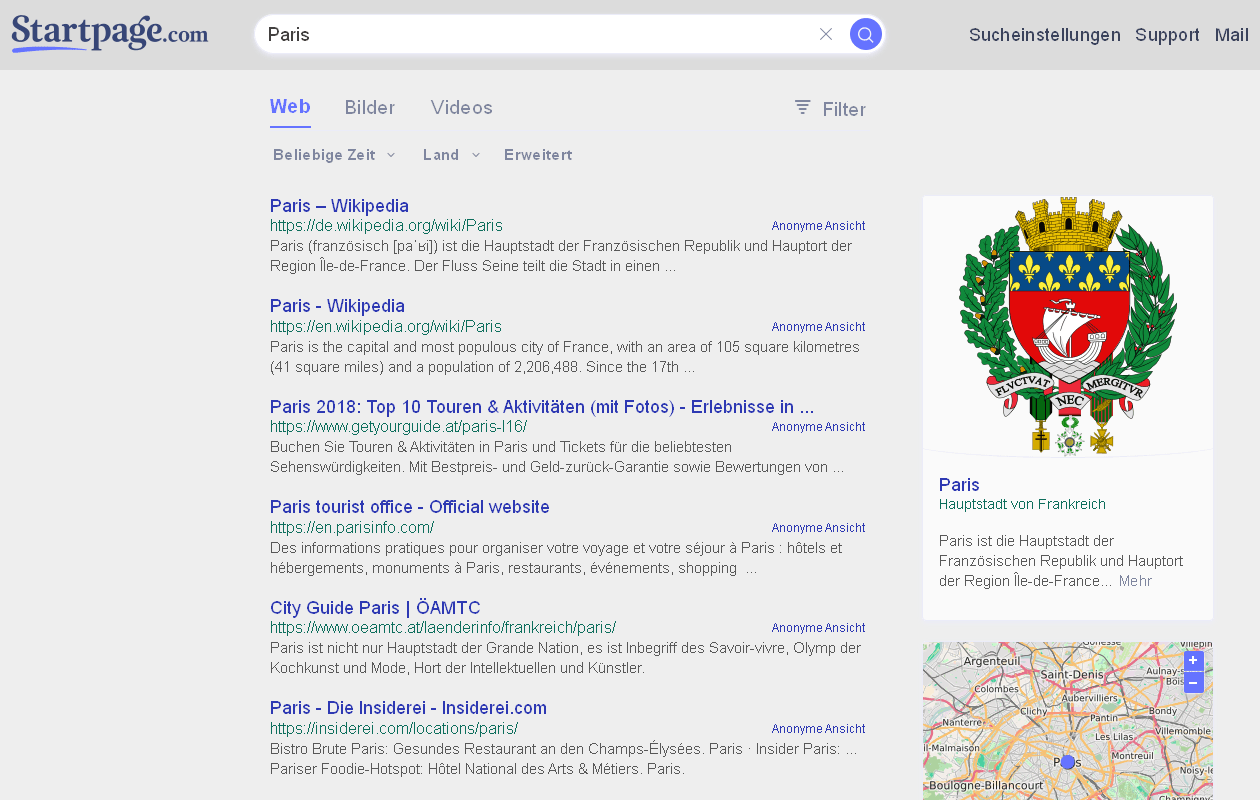Switch to the Web tab
Viewport: 1260px width, 800px height.
[290, 107]
